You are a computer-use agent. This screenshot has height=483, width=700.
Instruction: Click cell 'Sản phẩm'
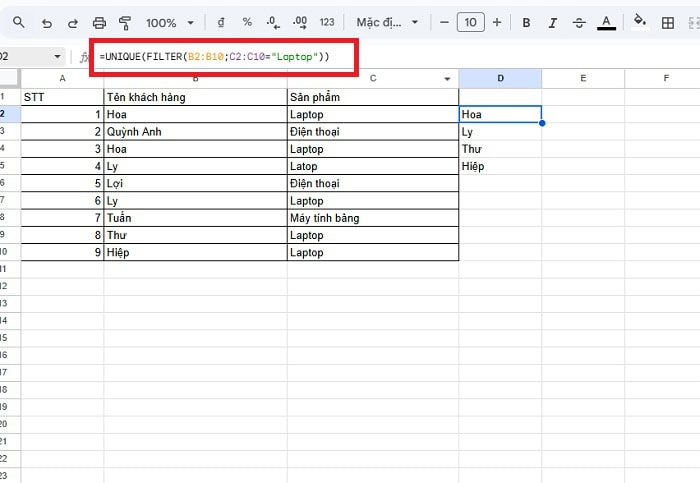(x=373, y=97)
